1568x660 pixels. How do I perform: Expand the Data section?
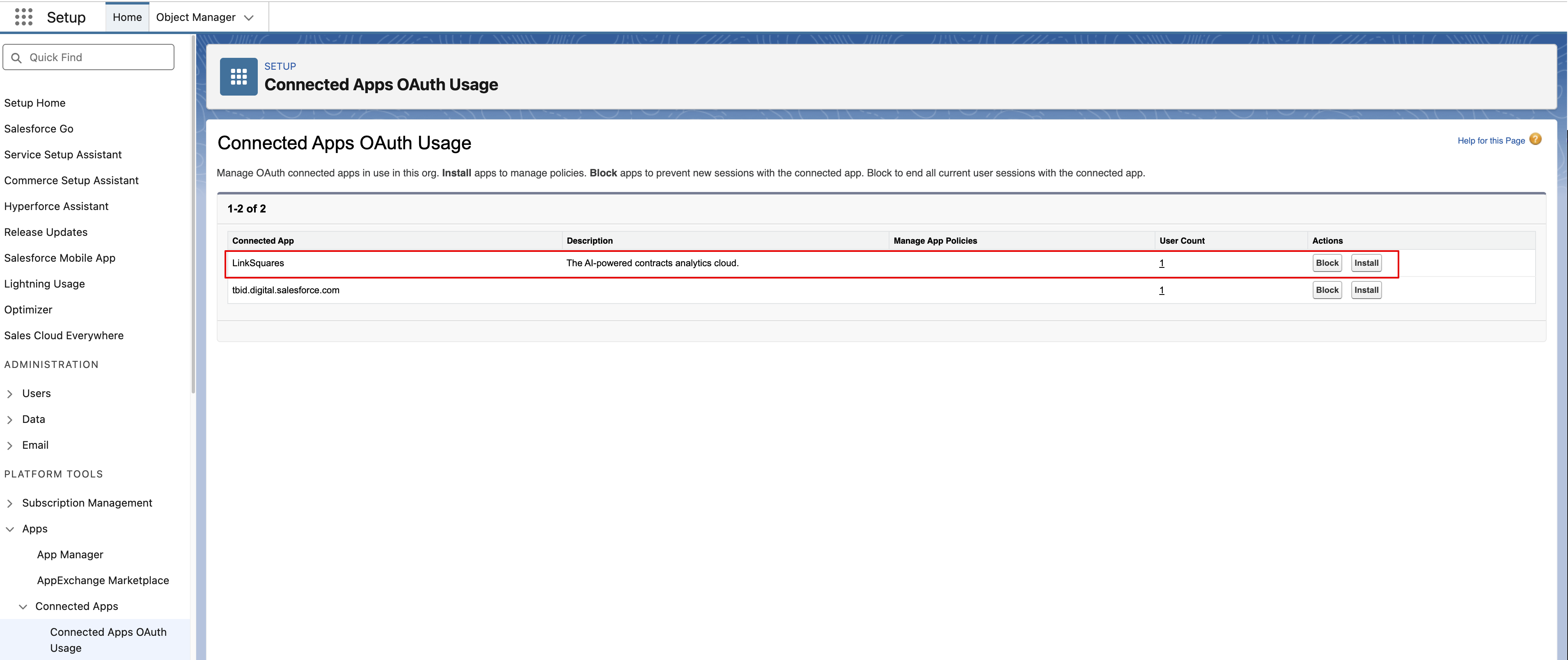[10, 420]
